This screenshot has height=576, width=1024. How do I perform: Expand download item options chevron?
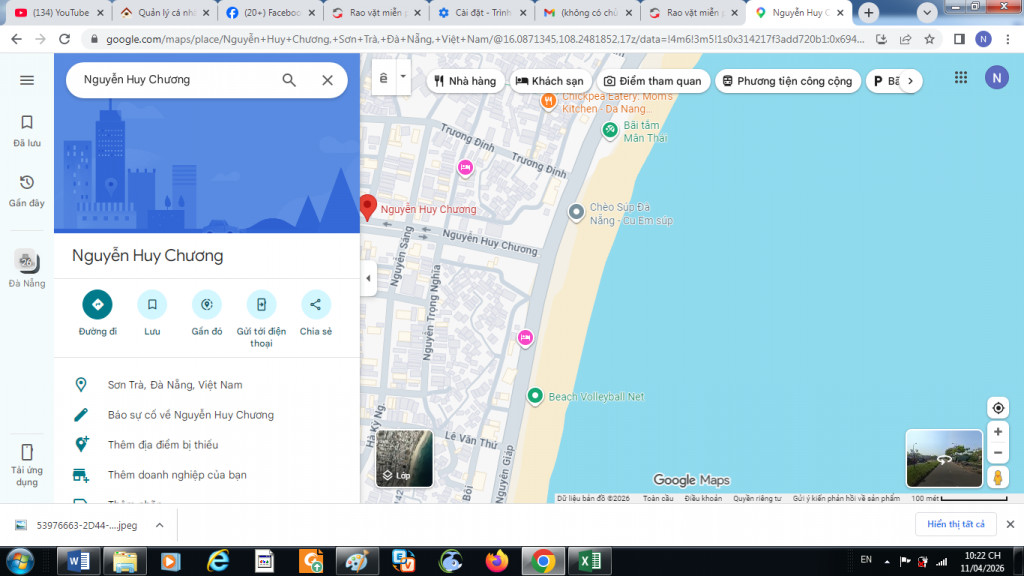(x=159, y=524)
